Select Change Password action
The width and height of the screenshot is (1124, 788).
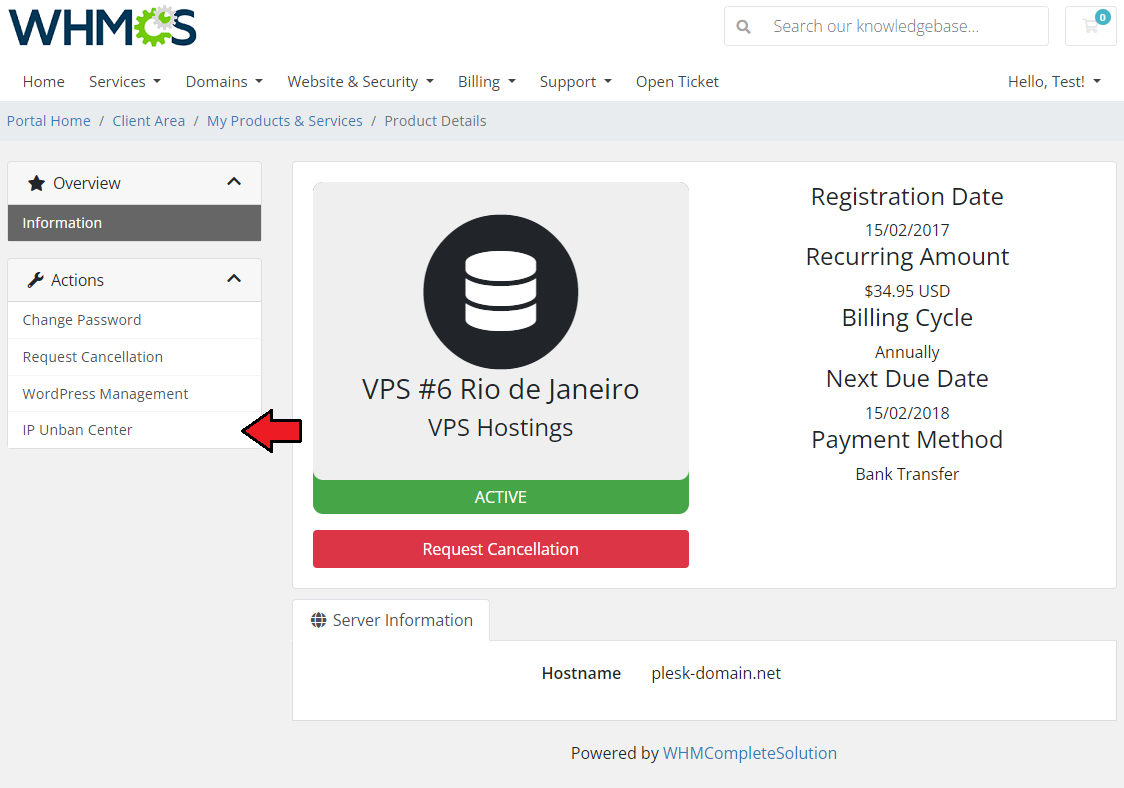(134, 320)
